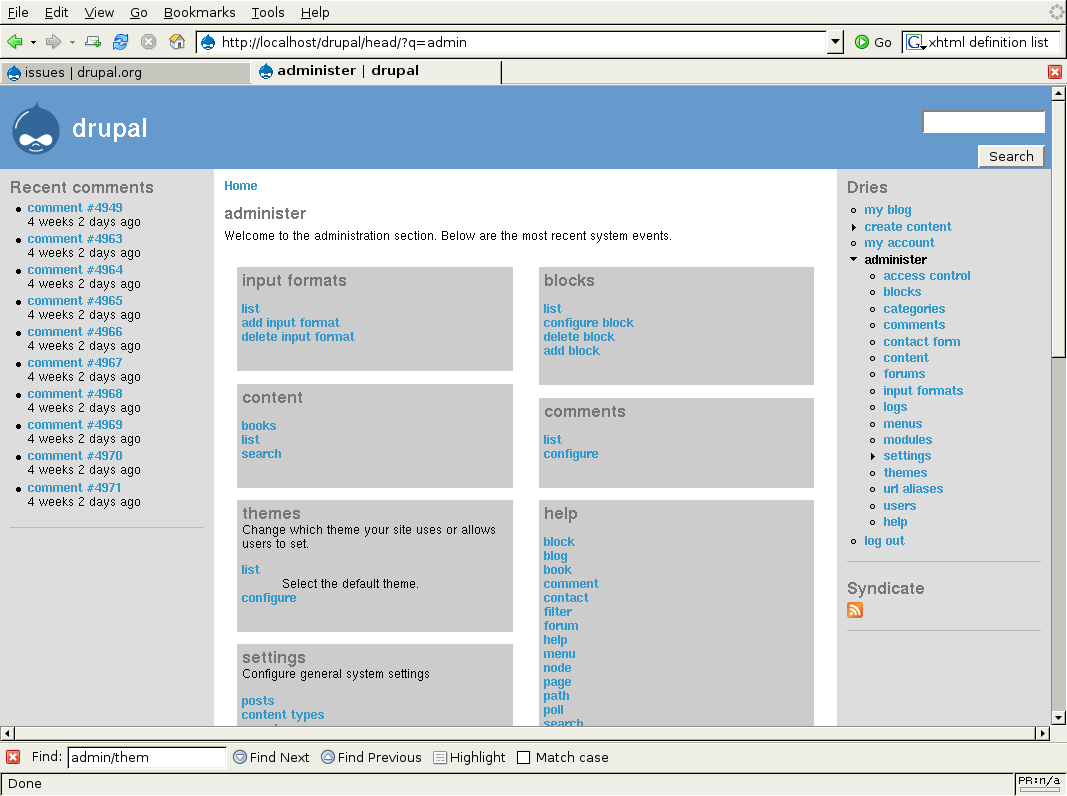The height and width of the screenshot is (796, 1067).
Task: Open the orange Syndicate RSS feed icon
Action: point(854,610)
